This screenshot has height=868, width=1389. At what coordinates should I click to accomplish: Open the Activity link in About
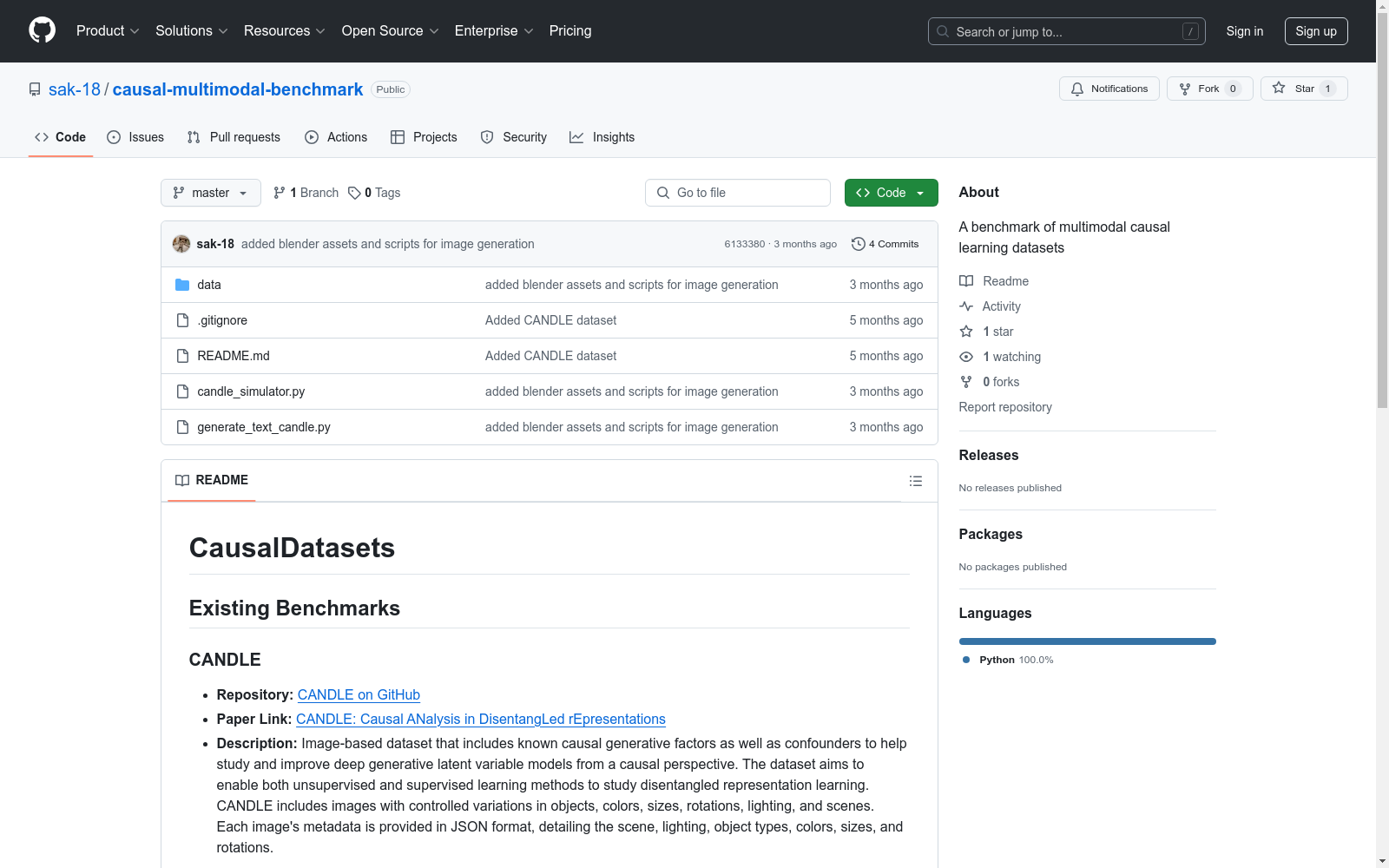991,306
